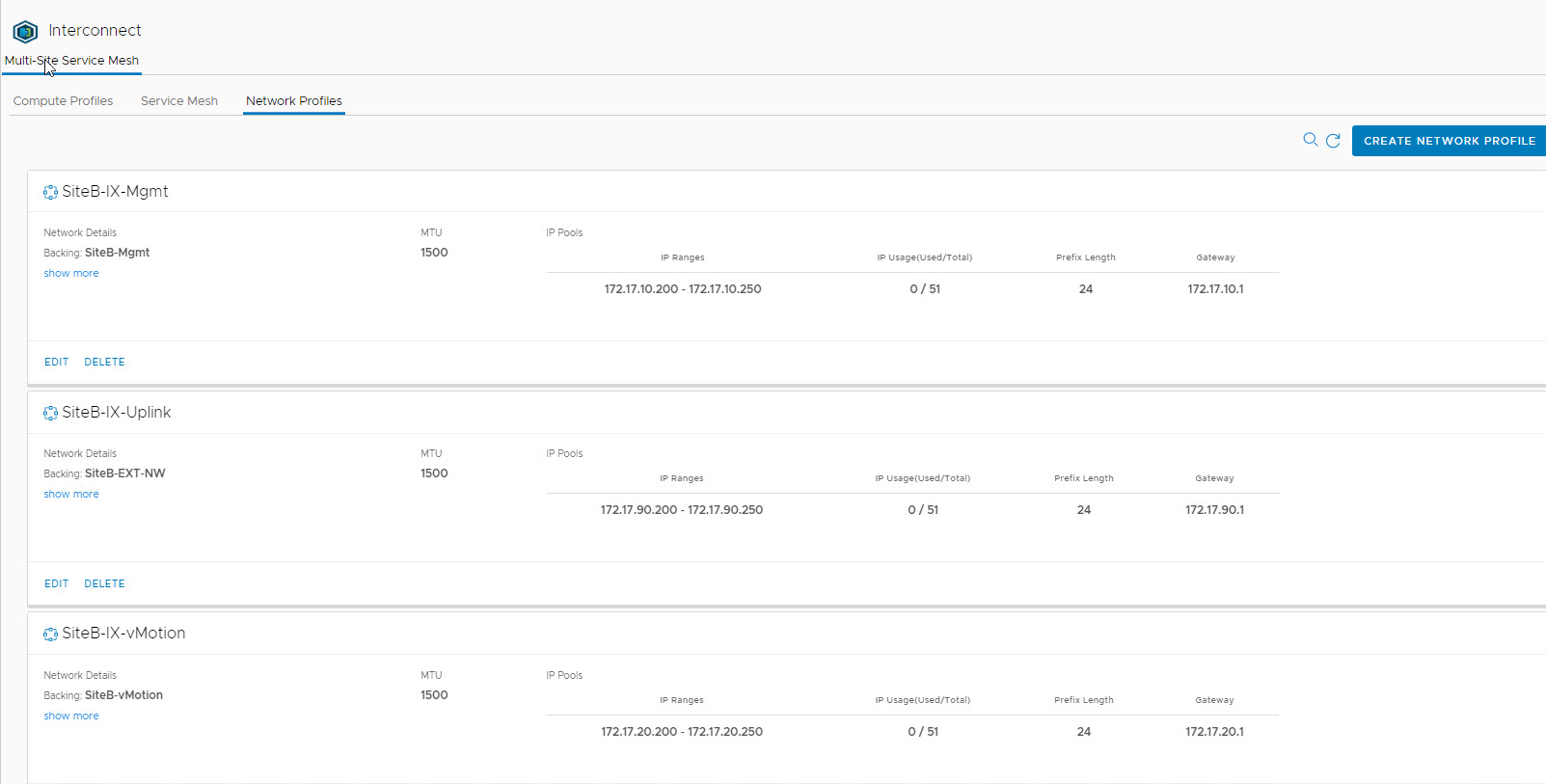Switch to the Compute Profiles tab

[63, 101]
